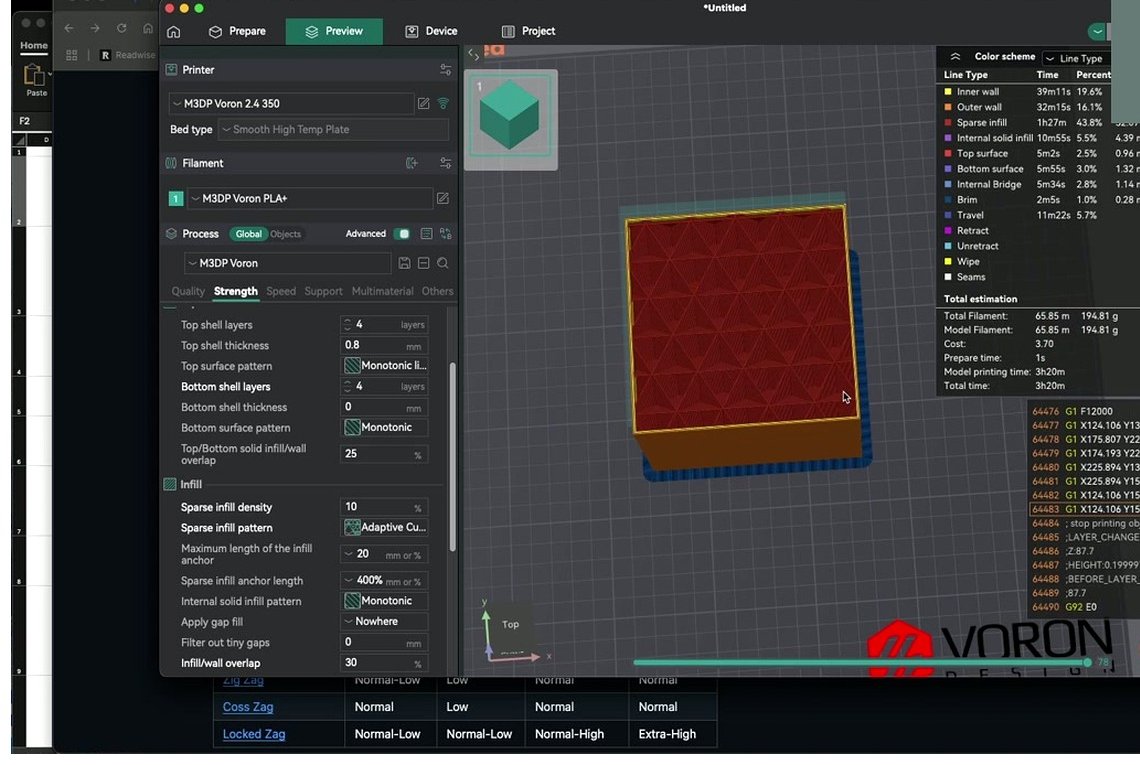Open the Top surface pattern dropdown
Viewport: 1140px width, 765px height.
click(x=385, y=365)
